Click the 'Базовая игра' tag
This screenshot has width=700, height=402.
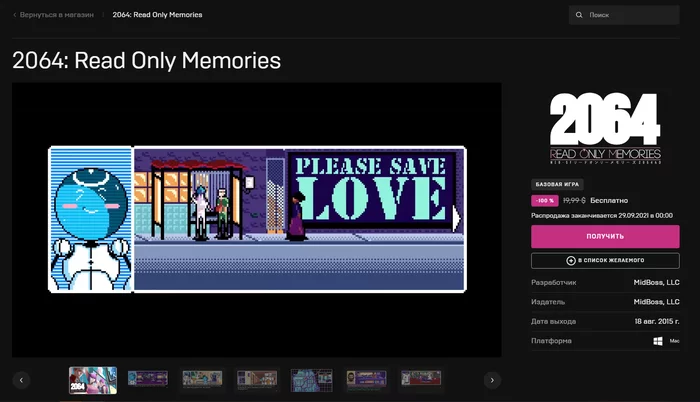tap(557, 184)
